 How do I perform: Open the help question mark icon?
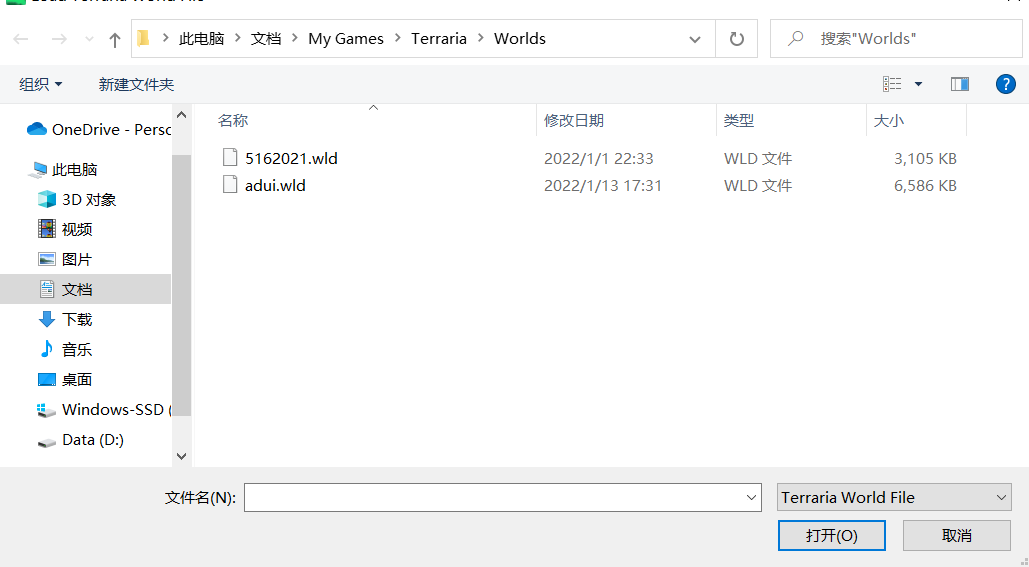point(1006,84)
